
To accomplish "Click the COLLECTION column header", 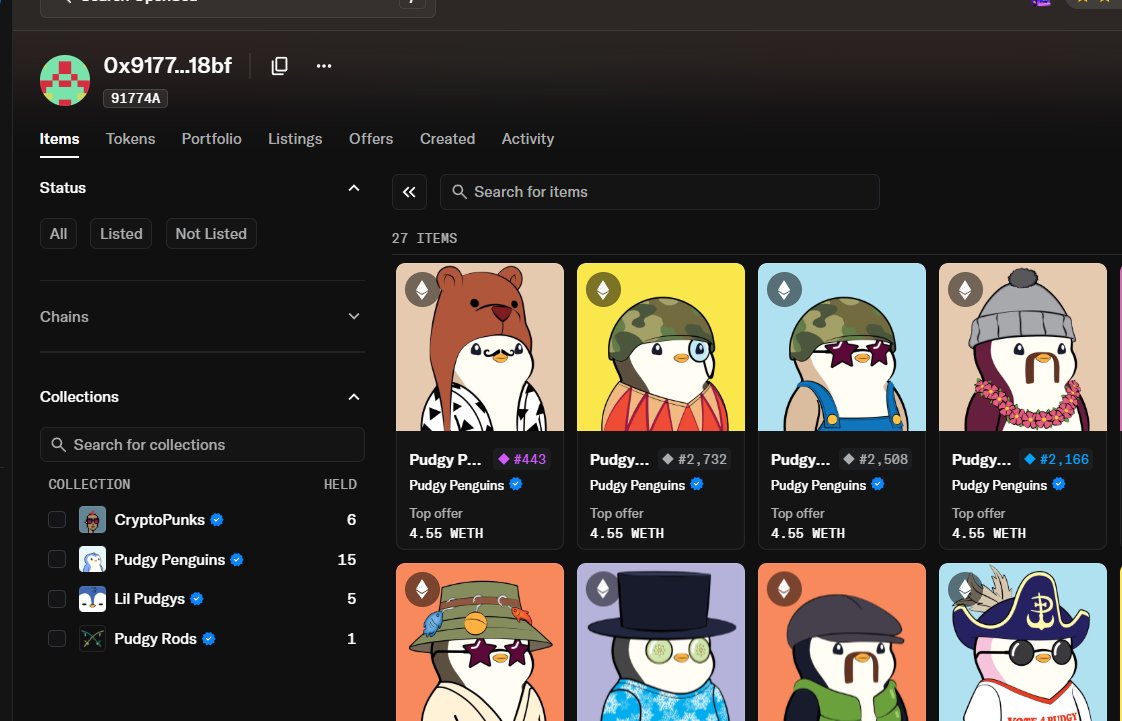I will point(89,484).
